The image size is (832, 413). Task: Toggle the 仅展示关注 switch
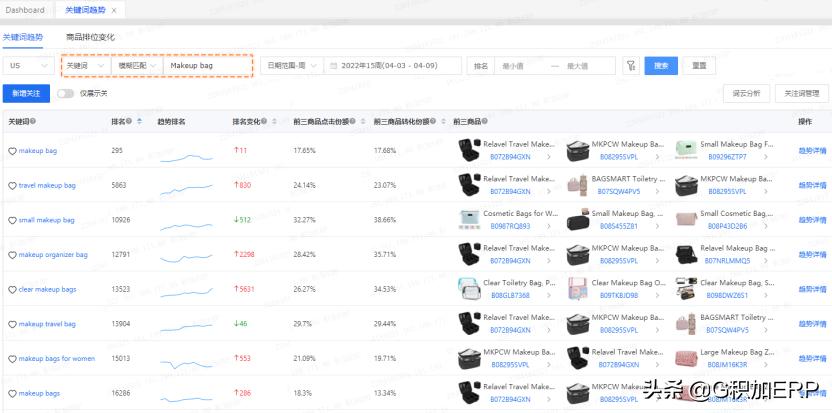coord(65,93)
